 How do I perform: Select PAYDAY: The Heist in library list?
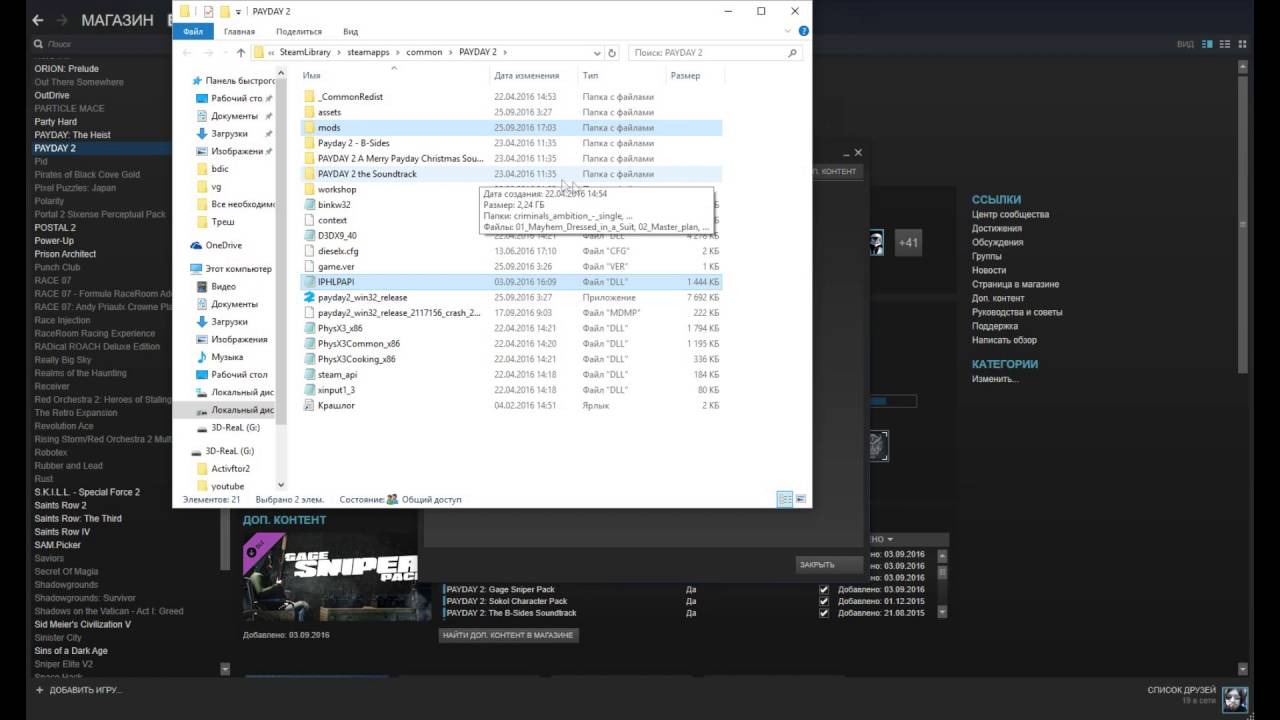pos(72,135)
